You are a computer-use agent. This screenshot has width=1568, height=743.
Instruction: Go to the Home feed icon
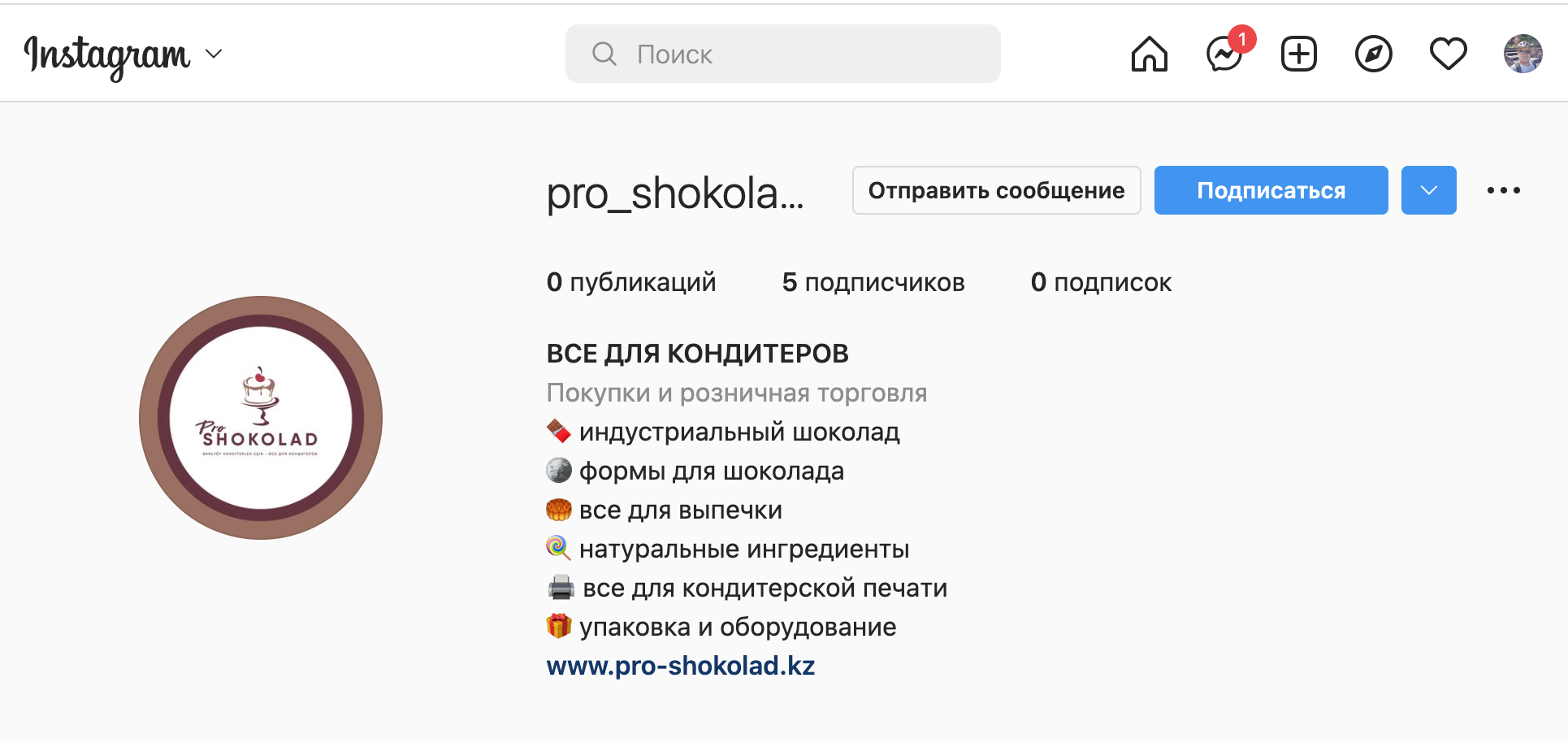1149,54
